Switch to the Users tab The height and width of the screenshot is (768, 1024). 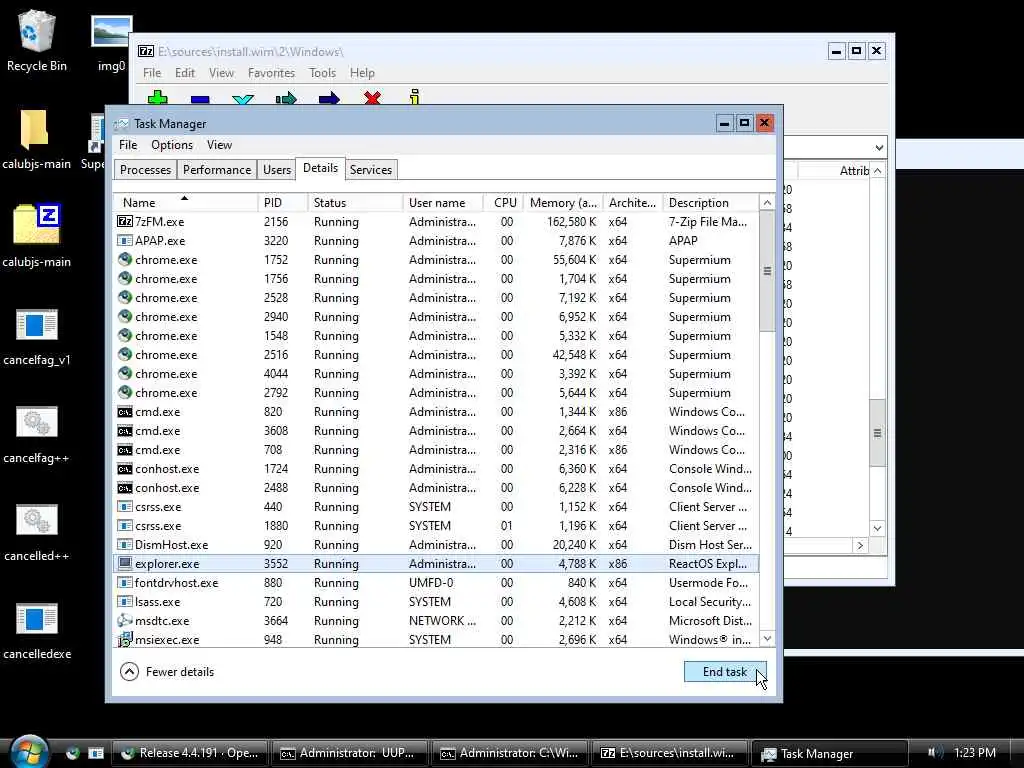pyautogui.click(x=277, y=170)
